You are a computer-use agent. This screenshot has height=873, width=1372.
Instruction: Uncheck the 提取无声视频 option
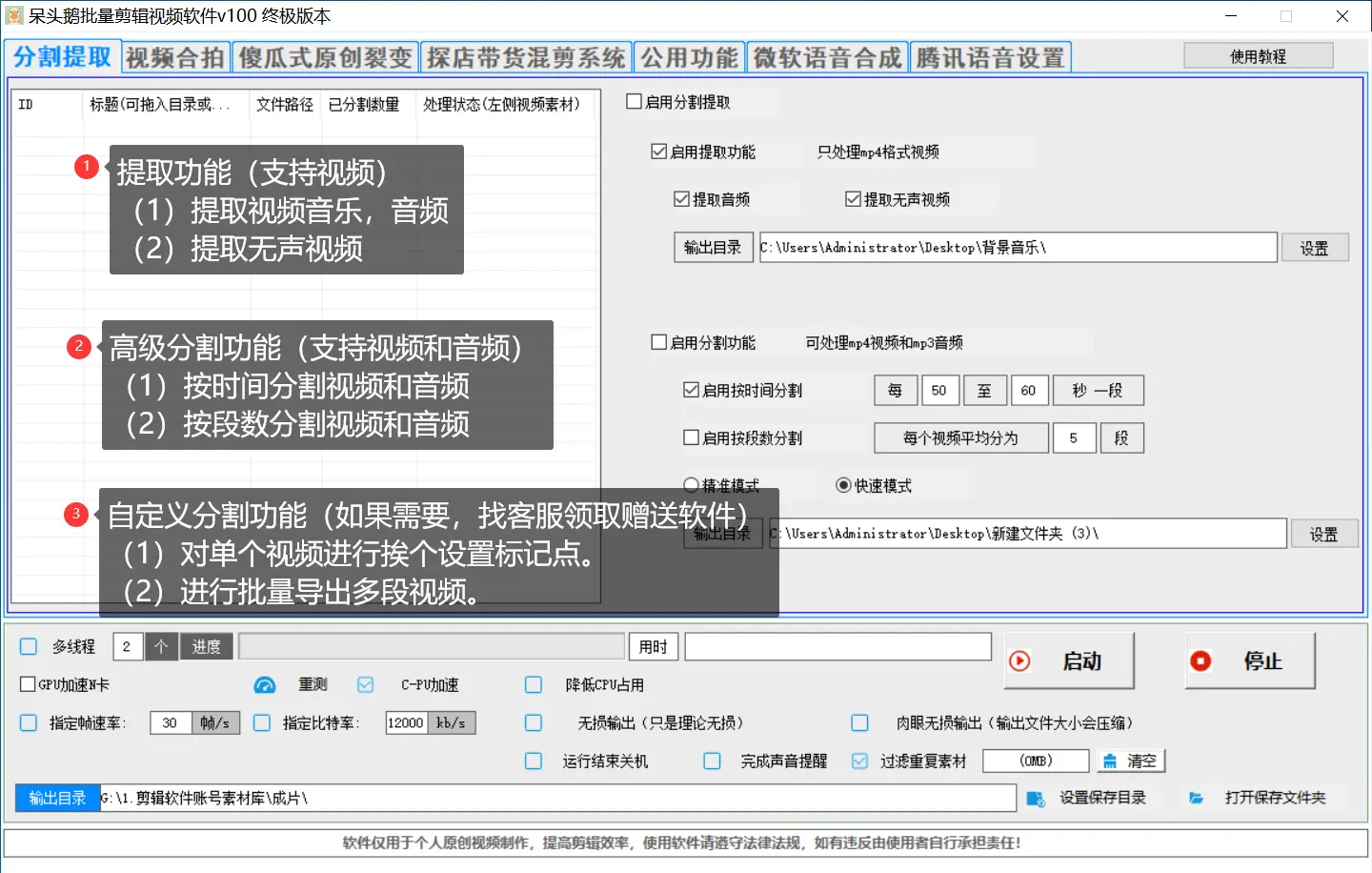pyautogui.click(x=852, y=198)
